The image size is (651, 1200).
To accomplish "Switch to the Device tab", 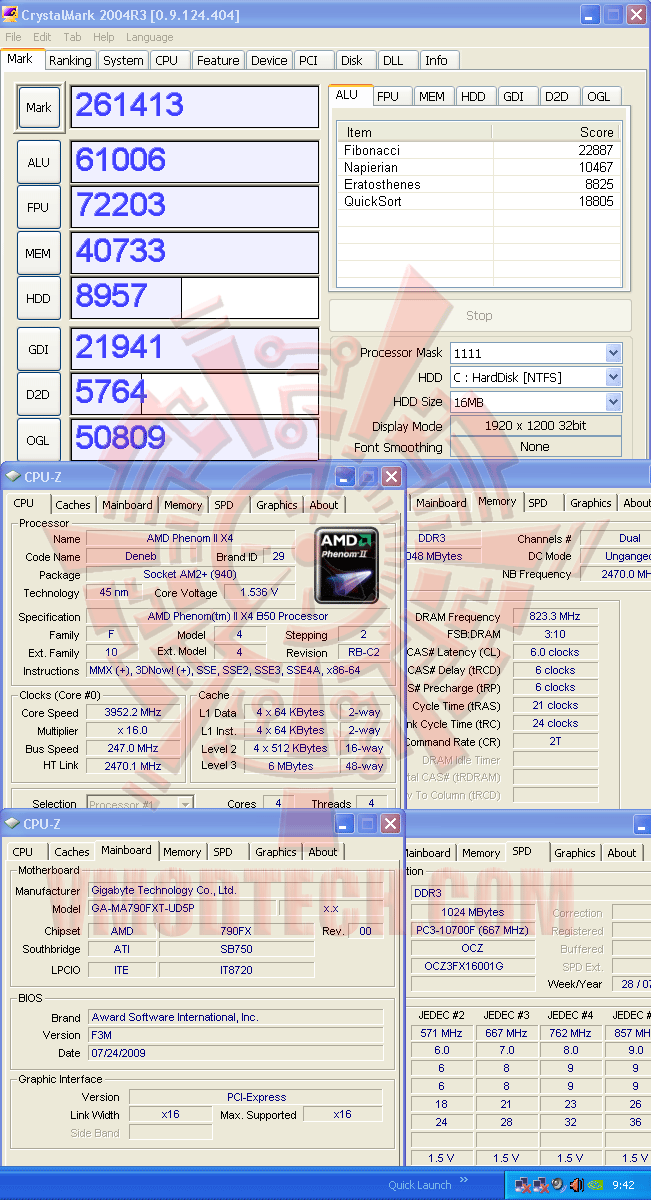I will 269,60.
